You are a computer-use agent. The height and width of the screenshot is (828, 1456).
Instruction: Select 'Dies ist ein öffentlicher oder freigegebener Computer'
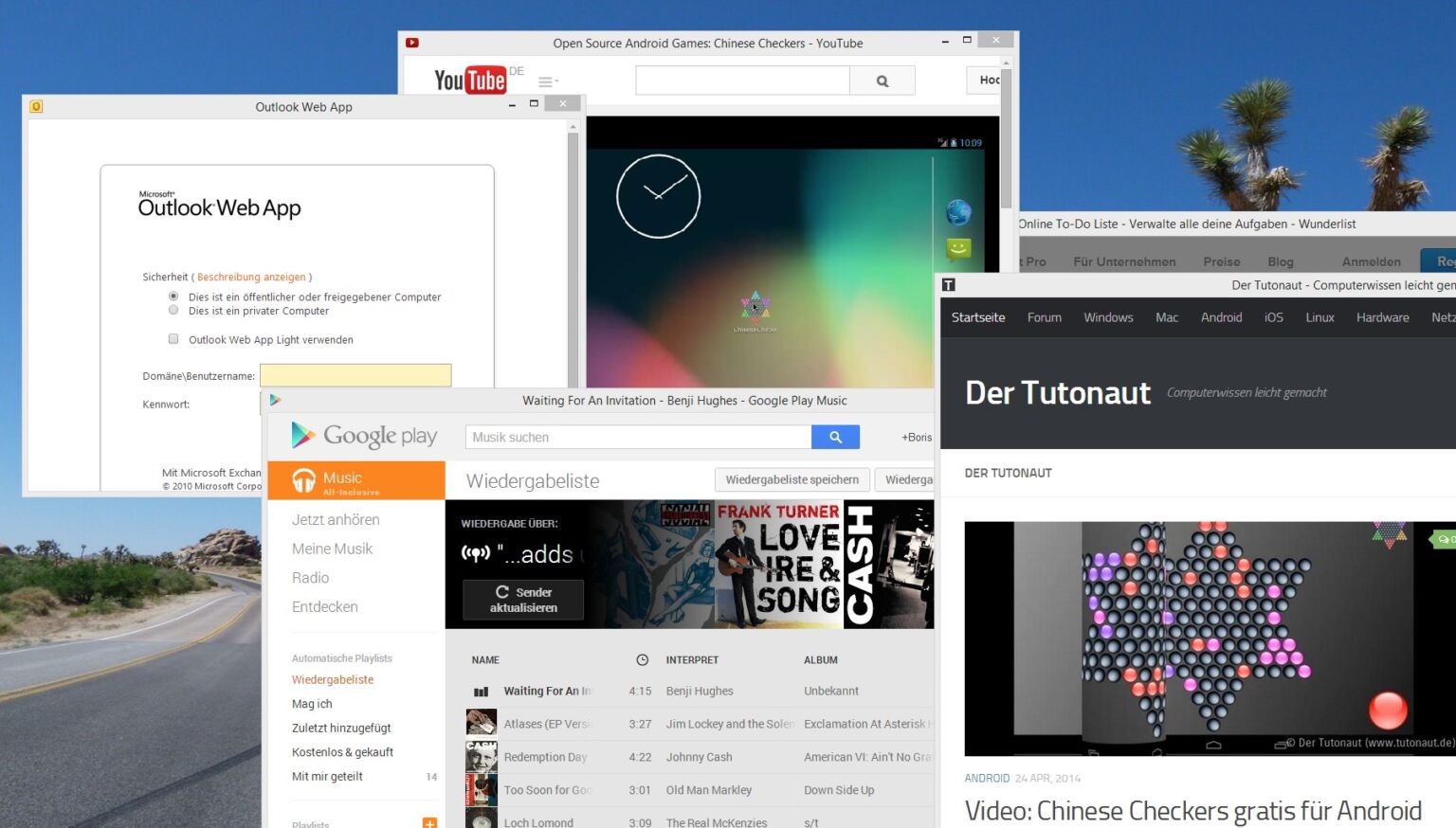click(x=173, y=297)
